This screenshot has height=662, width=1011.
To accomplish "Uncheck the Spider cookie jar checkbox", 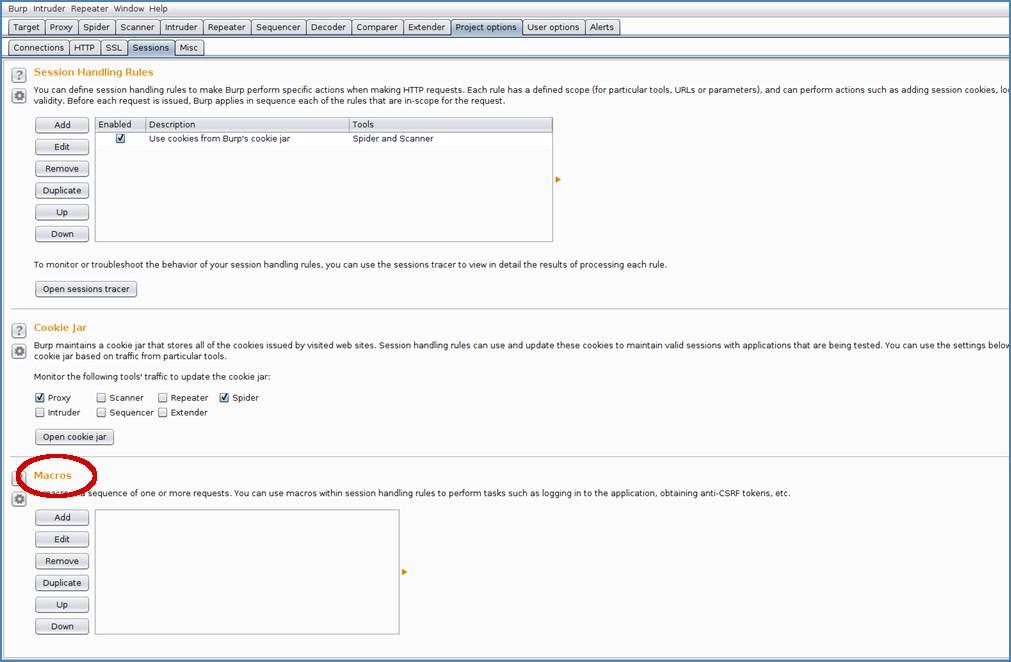I will pos(224,398).
